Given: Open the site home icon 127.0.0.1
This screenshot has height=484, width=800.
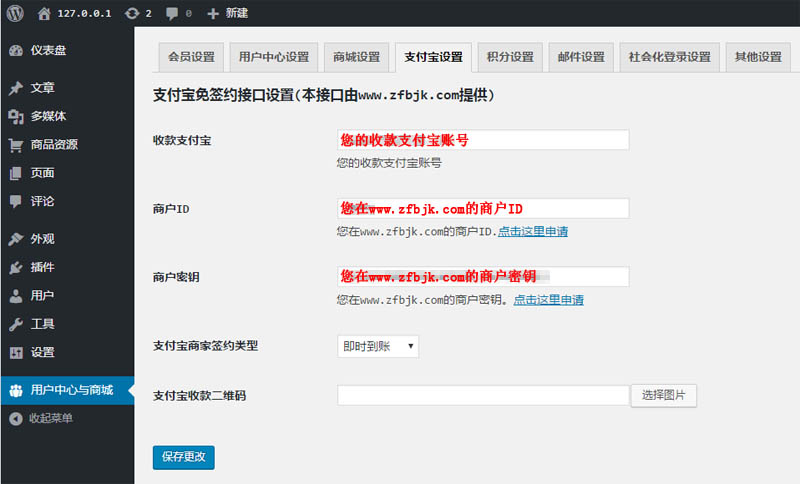Looking at the screenshot, I should coord(44,14).
